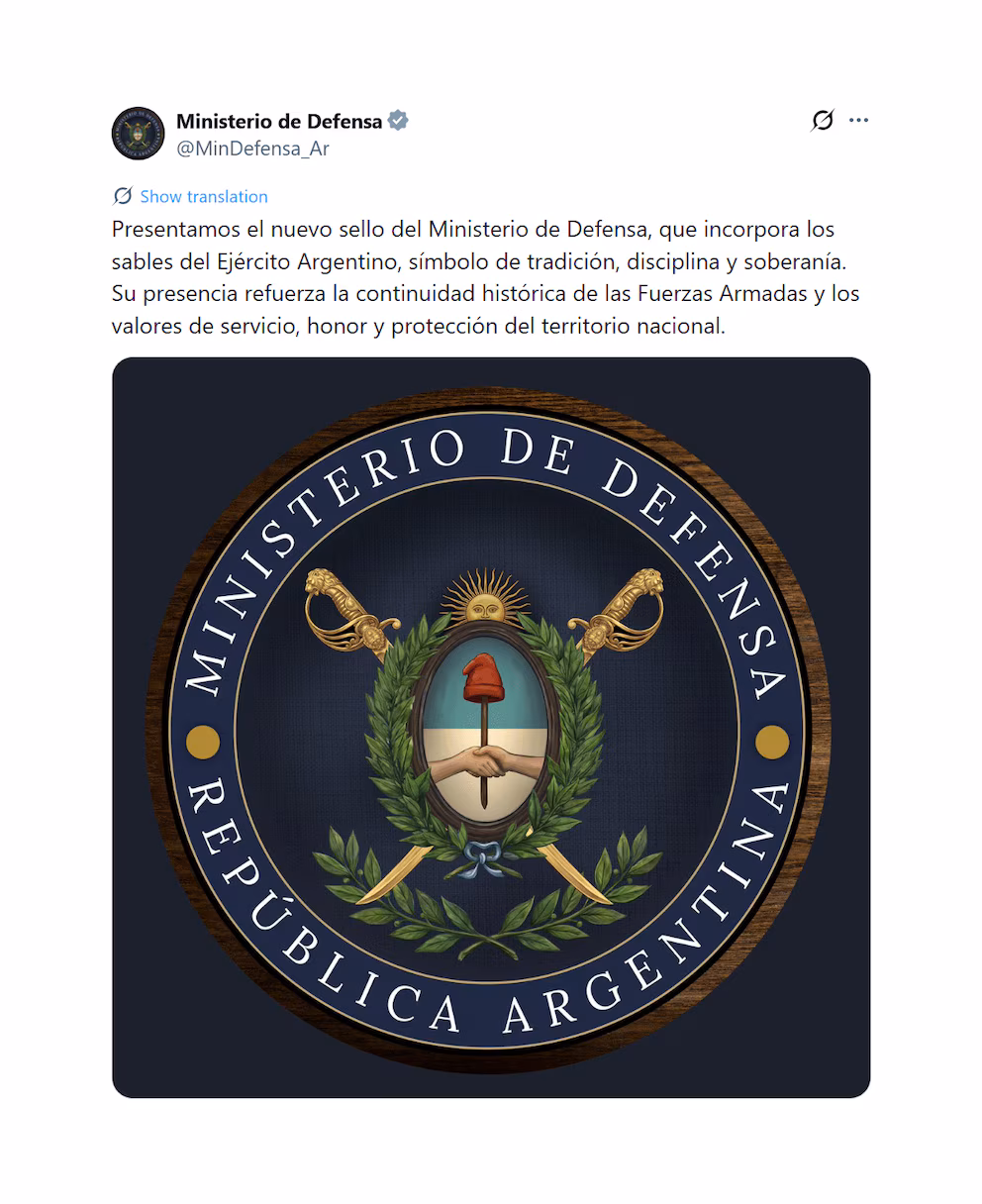Click the verified badge beside the account name
The width and height of the screenshot is (982, 1204).
coord(398,121)
